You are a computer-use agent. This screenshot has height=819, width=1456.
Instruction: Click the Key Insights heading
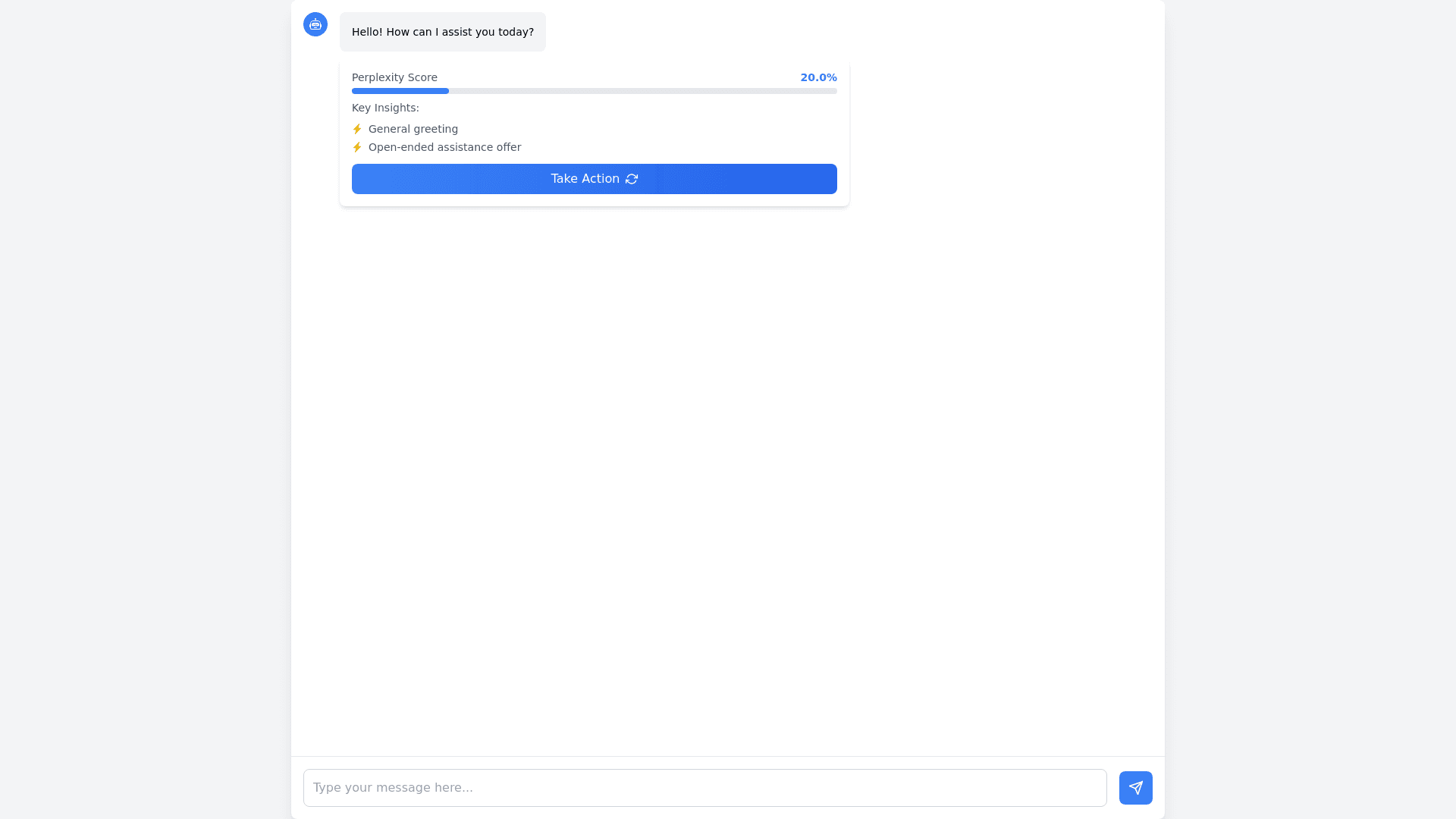click(x=385, y=108)
